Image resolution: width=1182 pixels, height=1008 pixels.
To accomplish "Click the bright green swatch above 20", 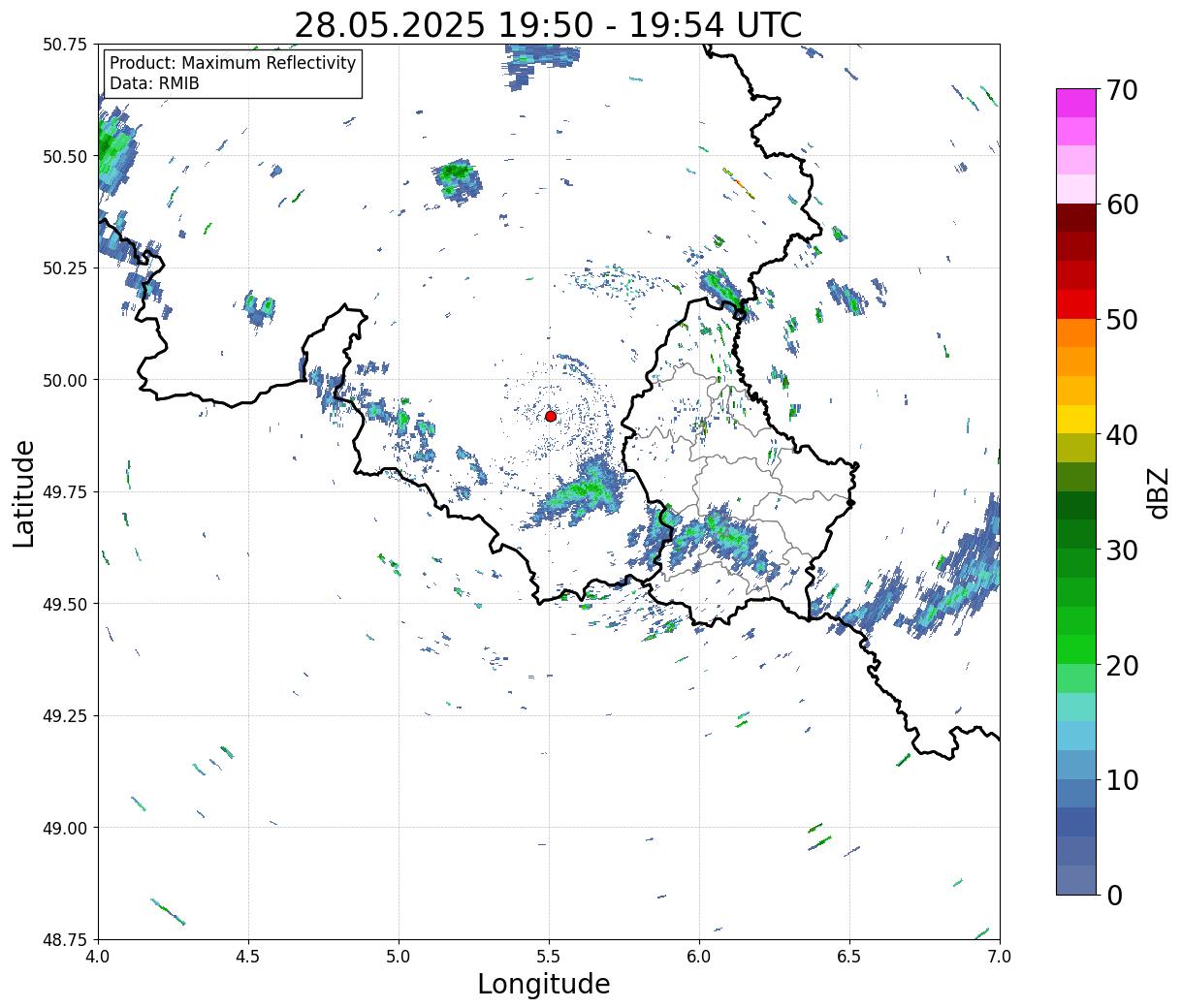I will coord(1076,649).
